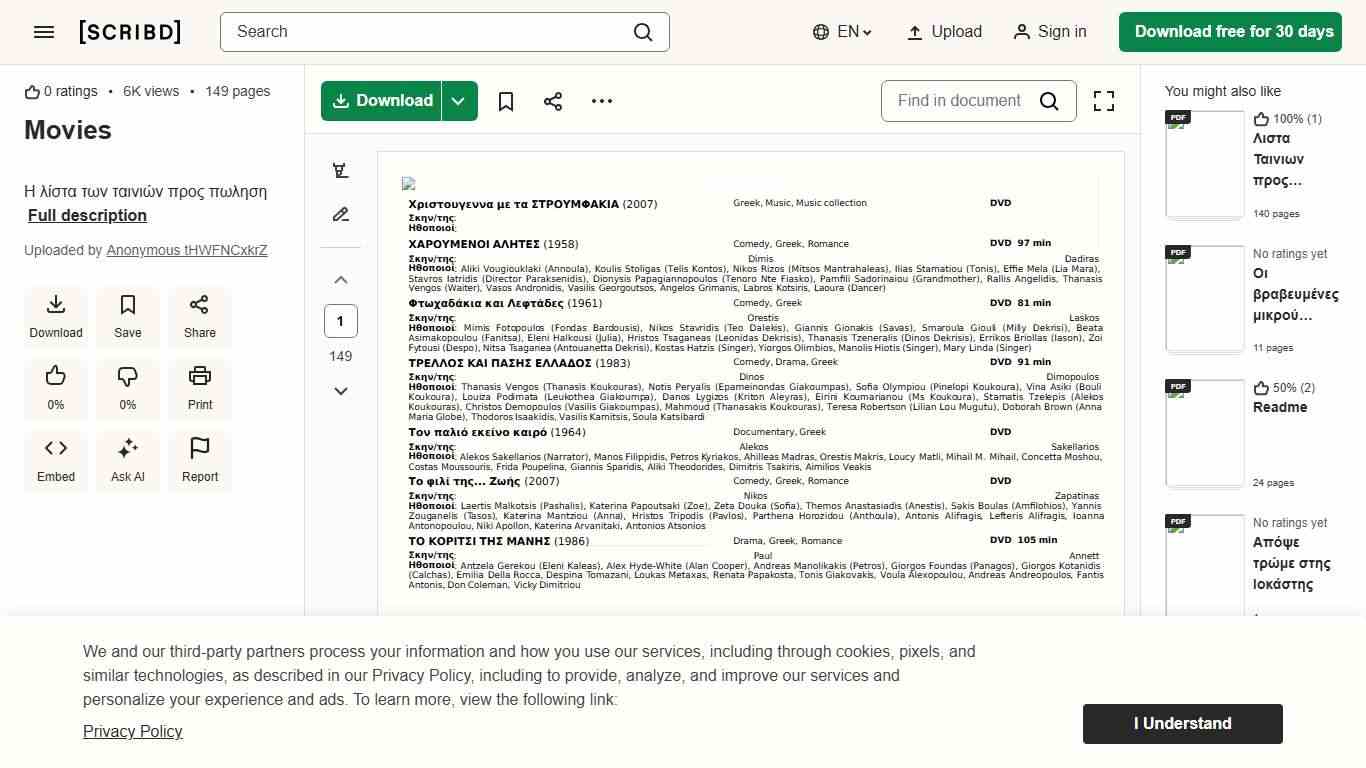Expand the Download options arrow

click(459, 101)
